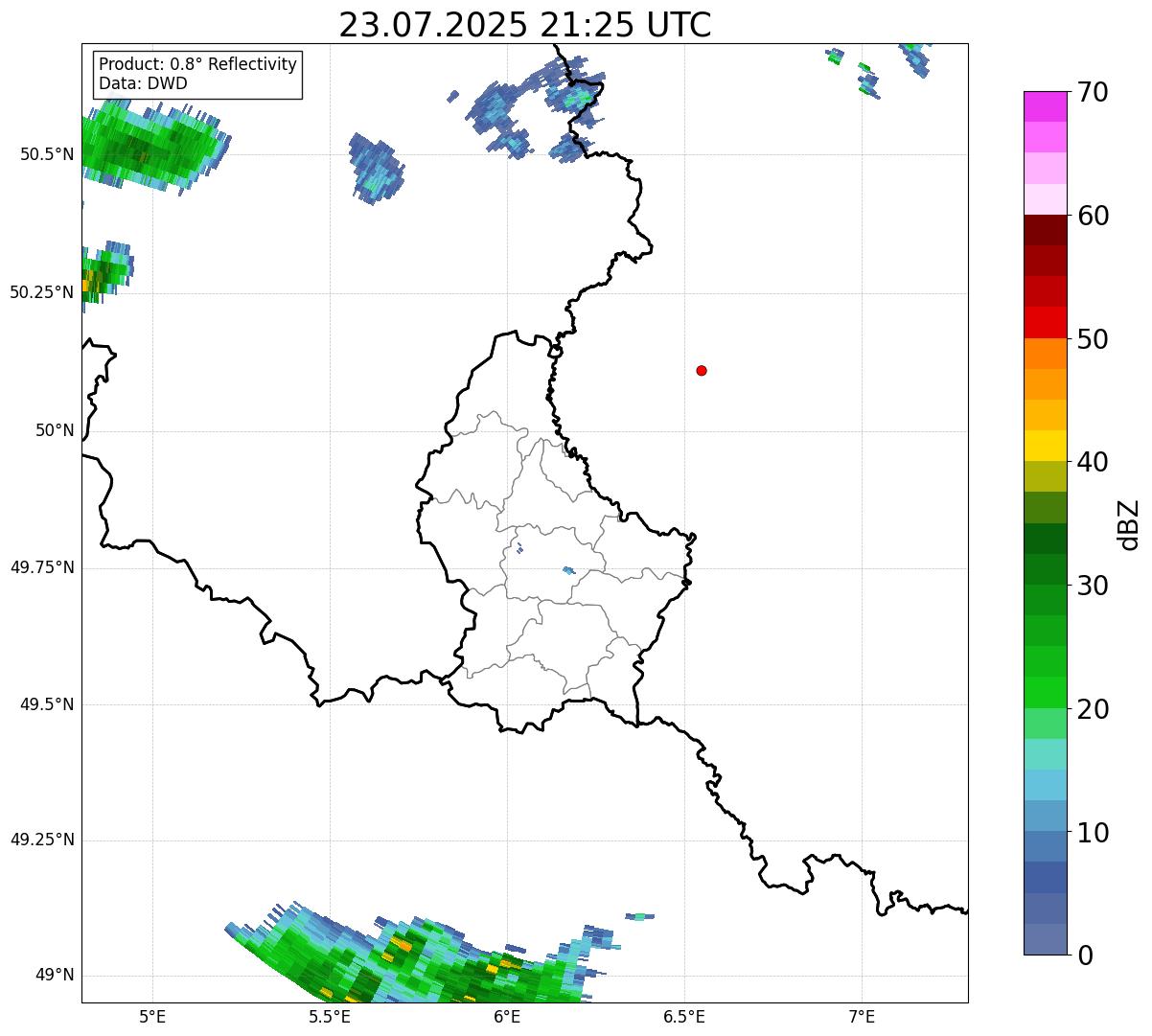This screenshot has width=1152, height=1036.
Task: Click the magenta swatch at colorbar top
Action: pyautogui.click(x=1045, y=106)
